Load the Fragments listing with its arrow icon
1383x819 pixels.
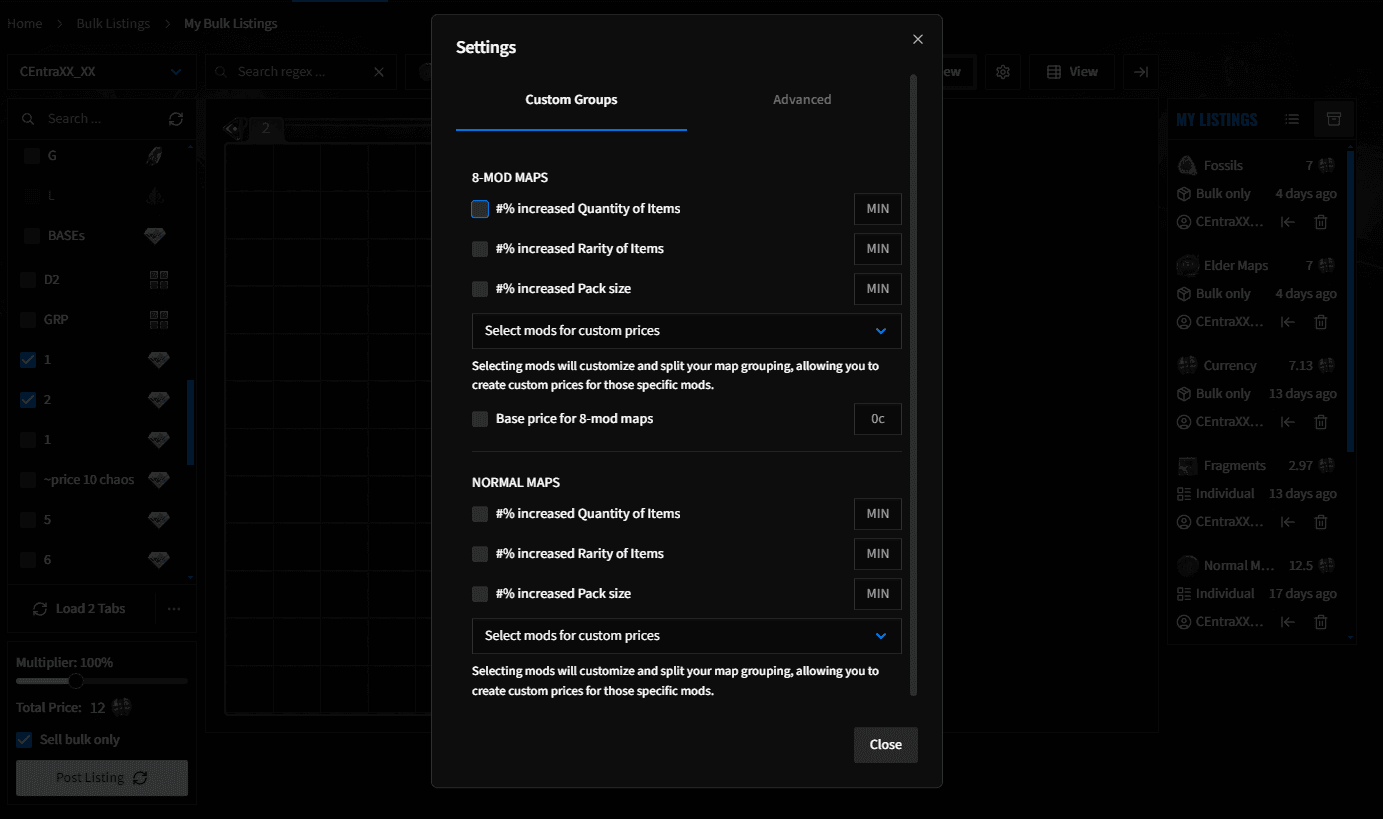click(x=1288, y=522)
